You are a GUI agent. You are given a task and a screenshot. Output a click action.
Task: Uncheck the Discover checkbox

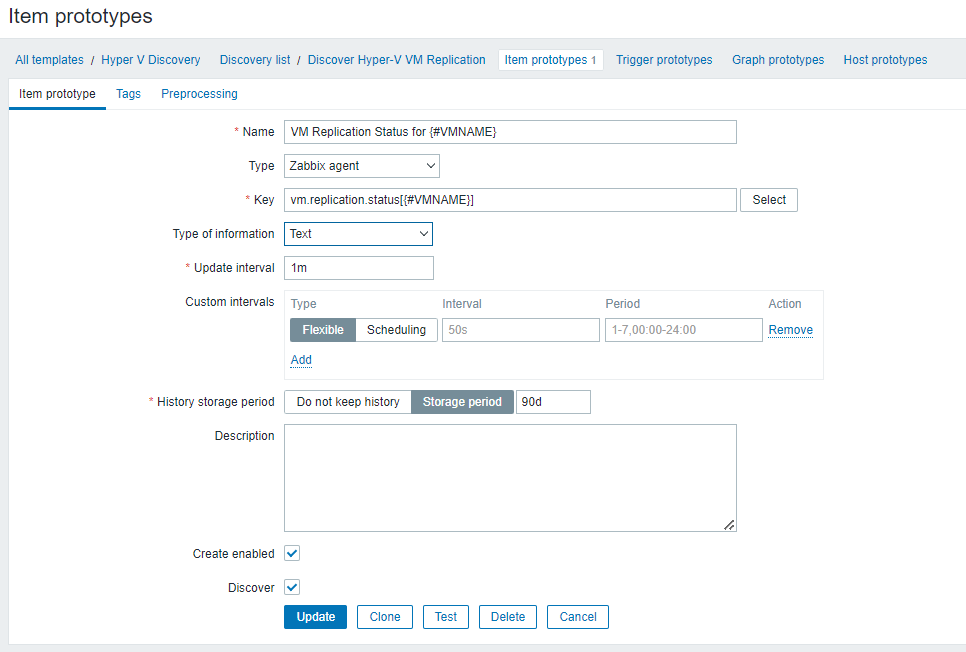pos(292,587)
